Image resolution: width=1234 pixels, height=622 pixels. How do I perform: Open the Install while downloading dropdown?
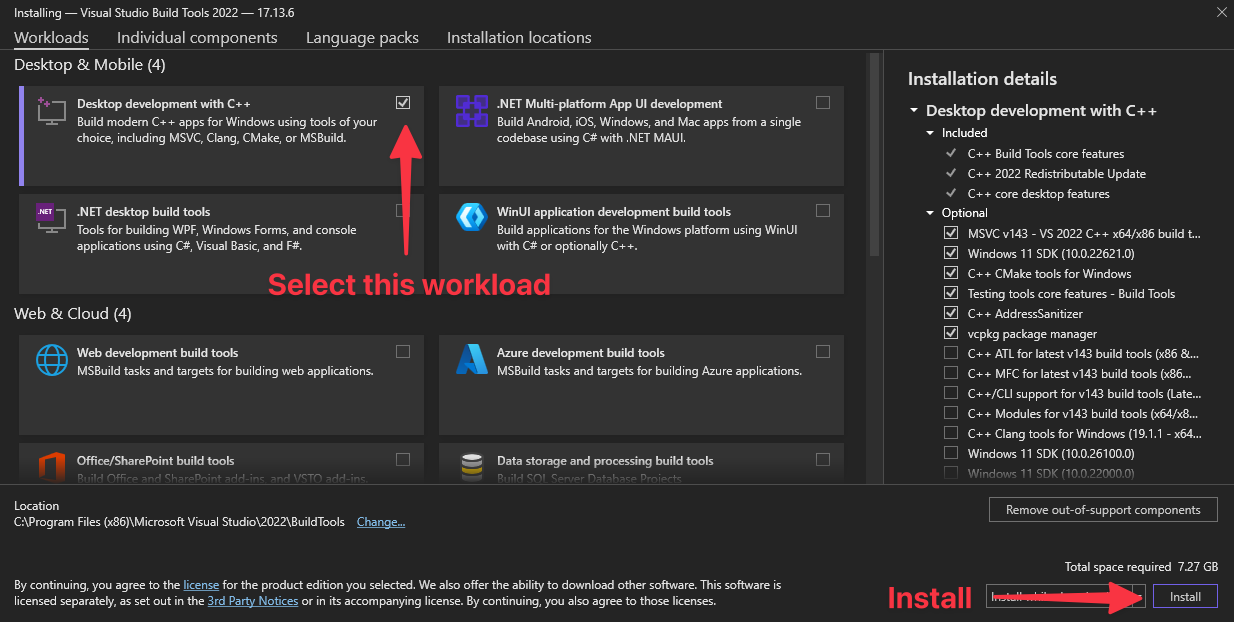(1137, 596)
